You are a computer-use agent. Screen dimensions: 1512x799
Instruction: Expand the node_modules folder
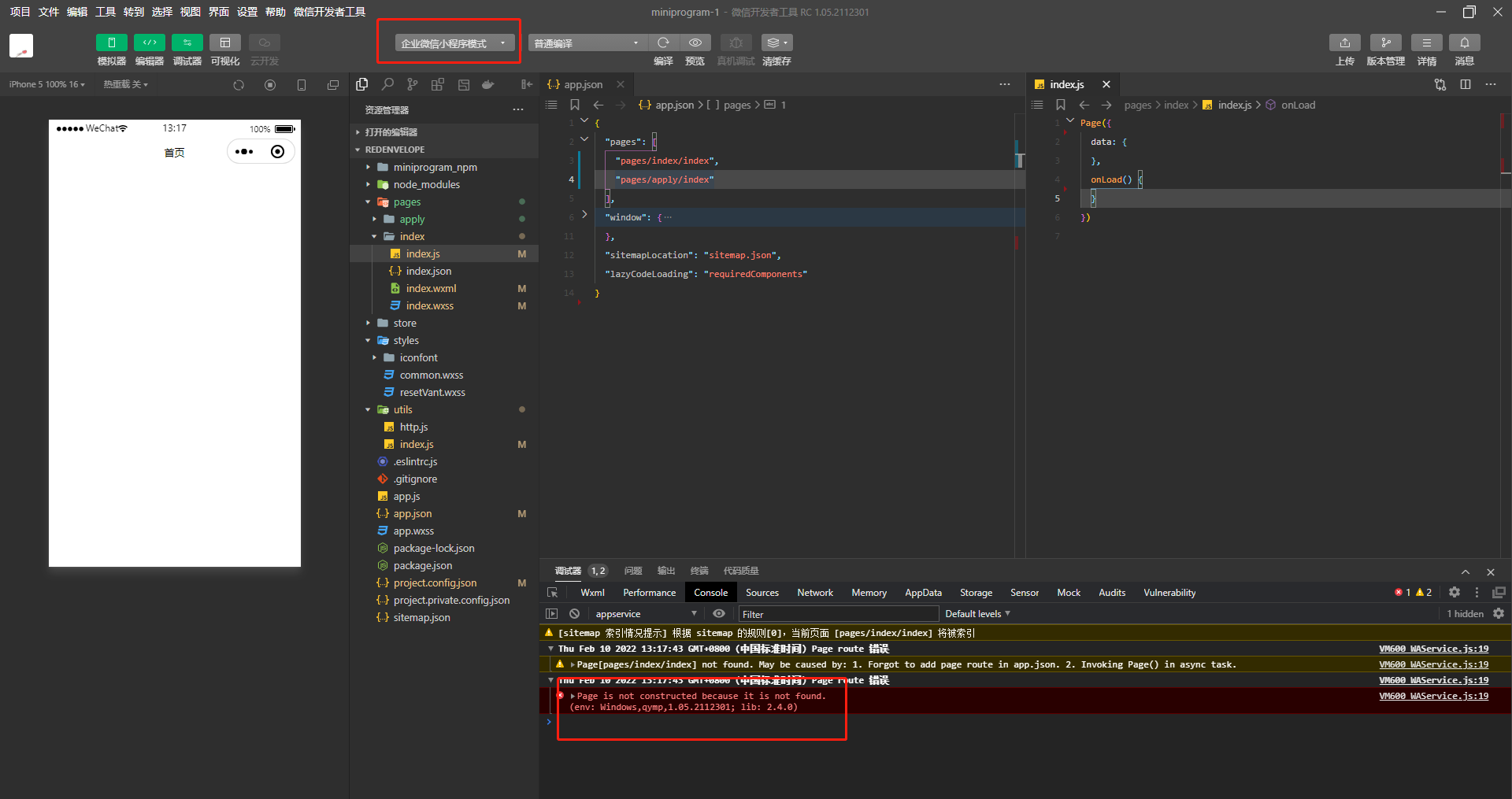coord(444,184)
